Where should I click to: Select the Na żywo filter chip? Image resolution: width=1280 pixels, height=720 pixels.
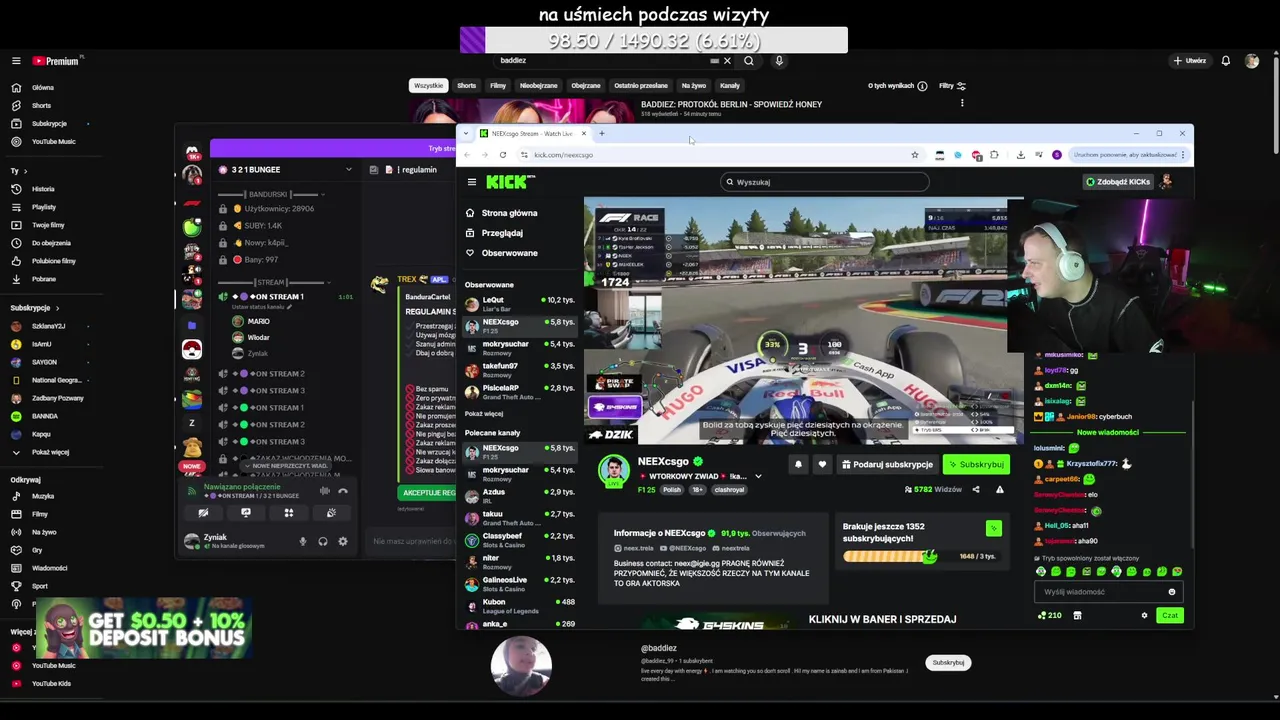pos(693,86)
